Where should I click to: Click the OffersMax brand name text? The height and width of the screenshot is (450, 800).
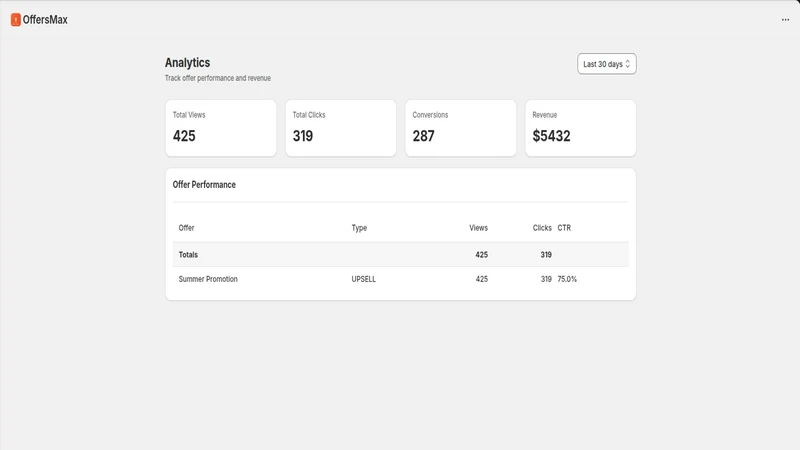(x=45, y=20)
